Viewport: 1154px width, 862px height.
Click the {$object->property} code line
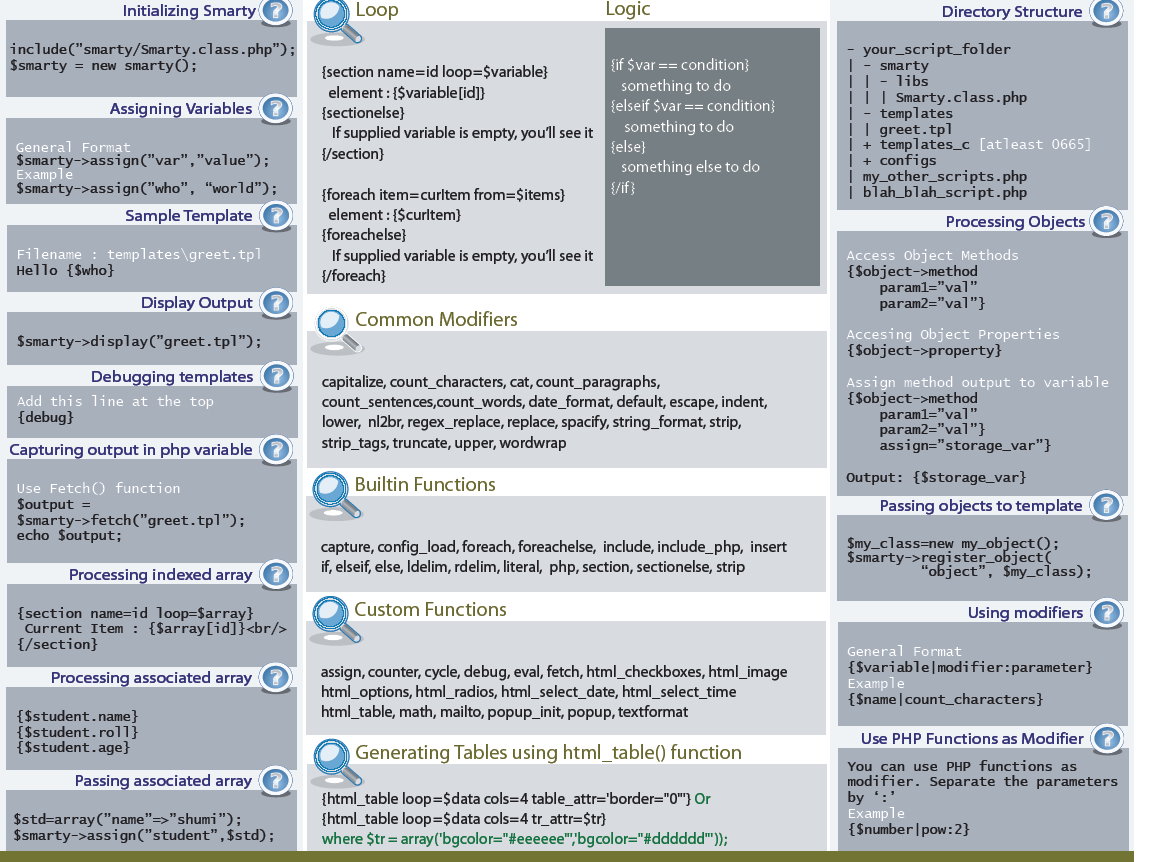[x=924, y=350]
